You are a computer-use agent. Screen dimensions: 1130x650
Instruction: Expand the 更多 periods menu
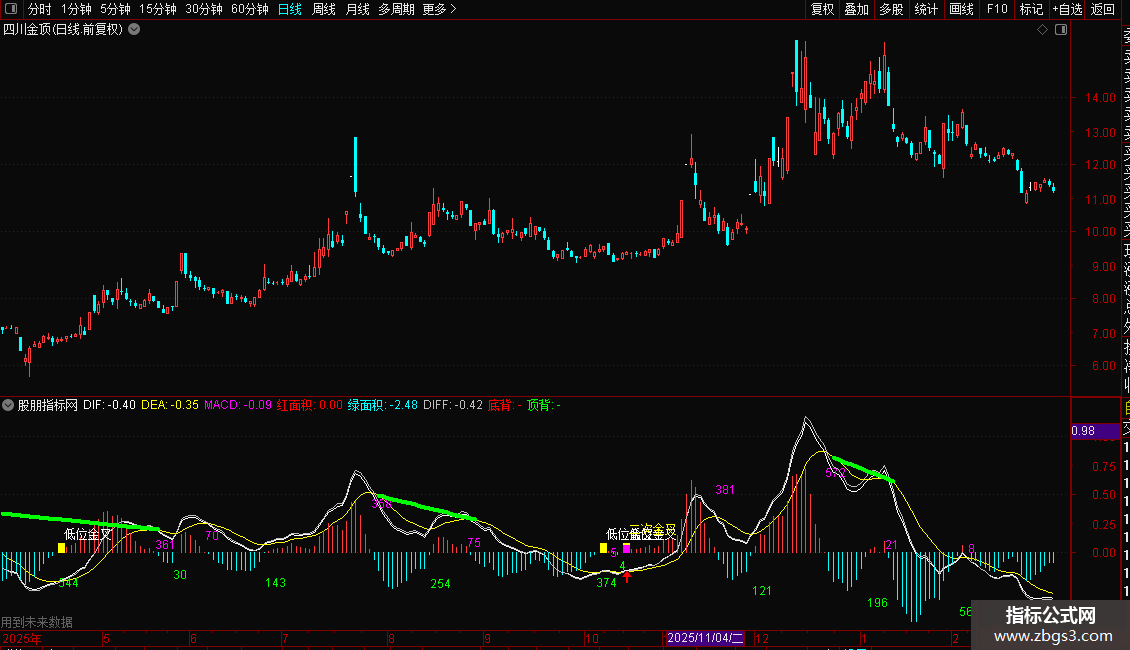pyautogui.click(x=440, y=9)
